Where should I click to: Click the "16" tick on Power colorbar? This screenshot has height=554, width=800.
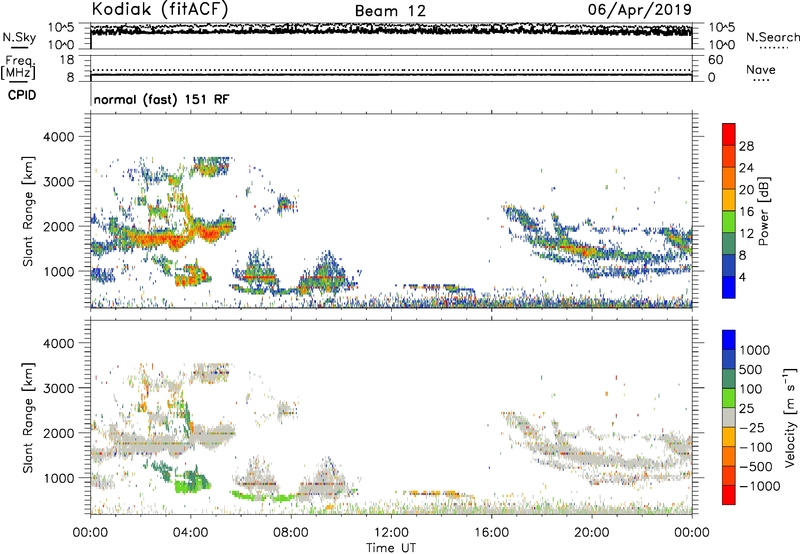point(746,212)
